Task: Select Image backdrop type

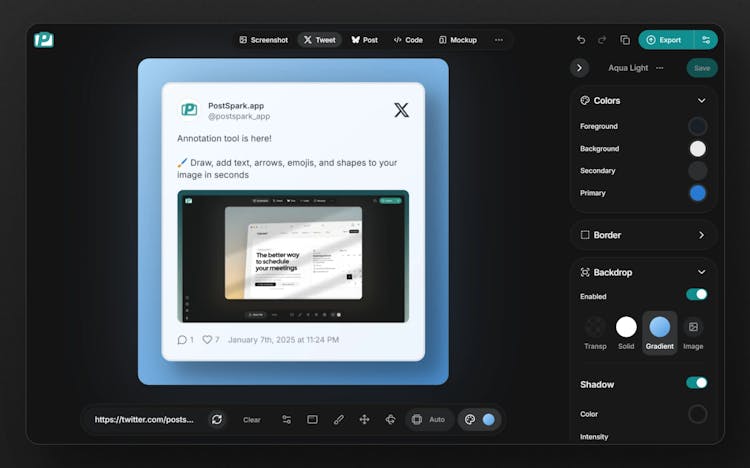Action: [x=693, y=333]
